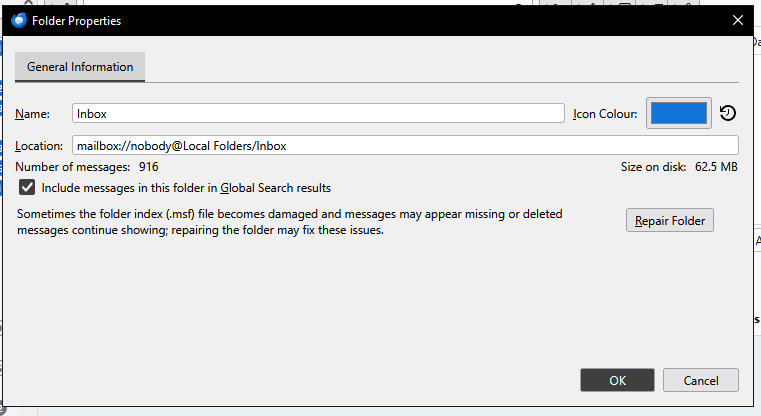Click the Folder Properties title bar text
This screenshot has width=761, height=416.
(x=78, y=20)
